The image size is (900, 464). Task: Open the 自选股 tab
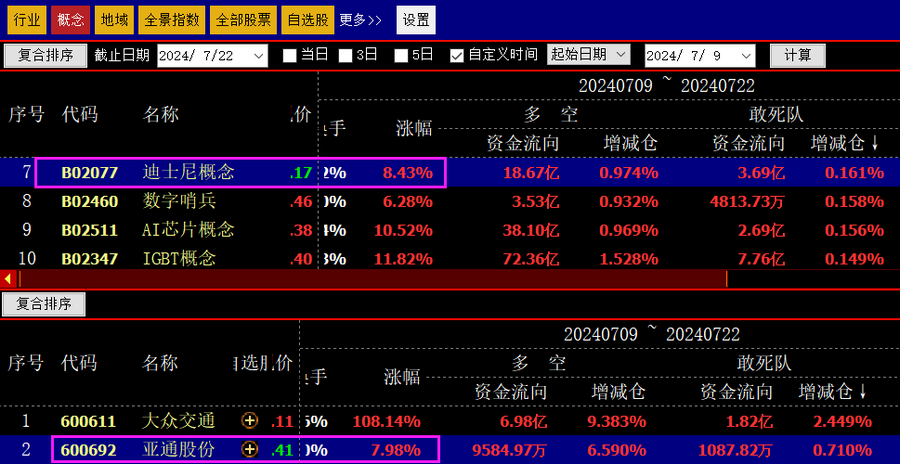pyautogui.click(x=308, y=20)
